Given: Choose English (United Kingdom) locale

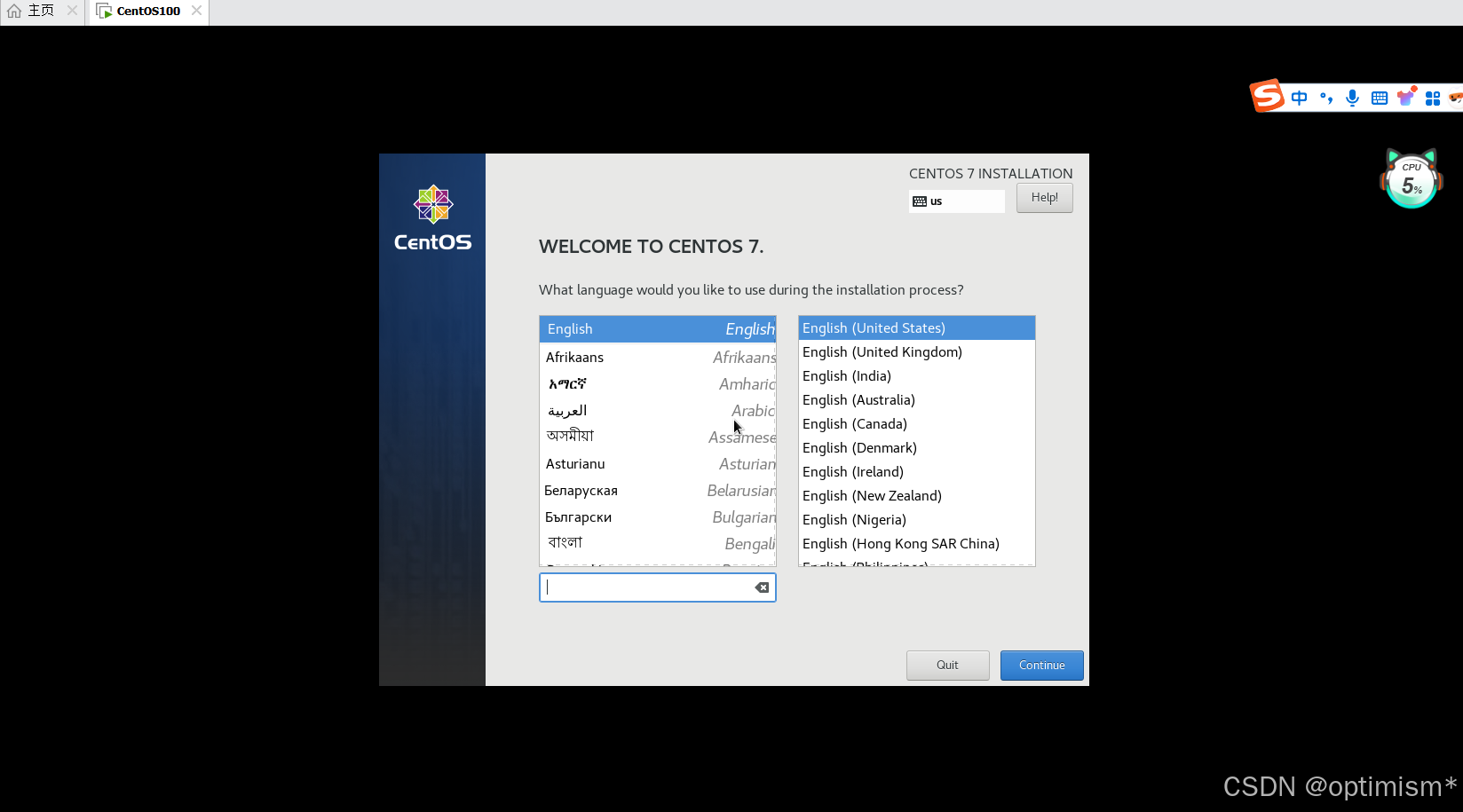Looking at the screenshot, I should coord(917,352).
